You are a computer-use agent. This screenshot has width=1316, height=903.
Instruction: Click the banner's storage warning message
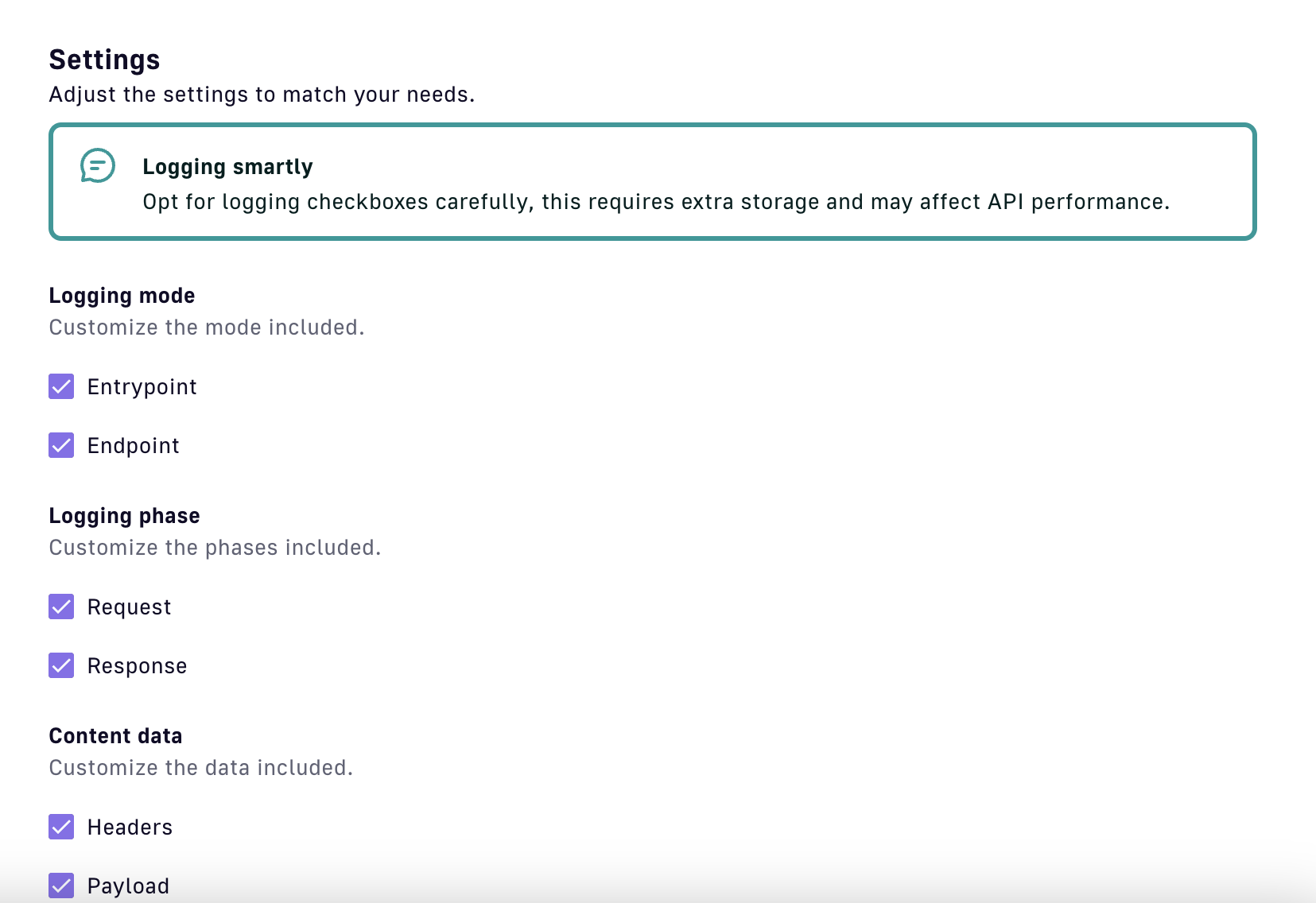[x=655, y=202]
